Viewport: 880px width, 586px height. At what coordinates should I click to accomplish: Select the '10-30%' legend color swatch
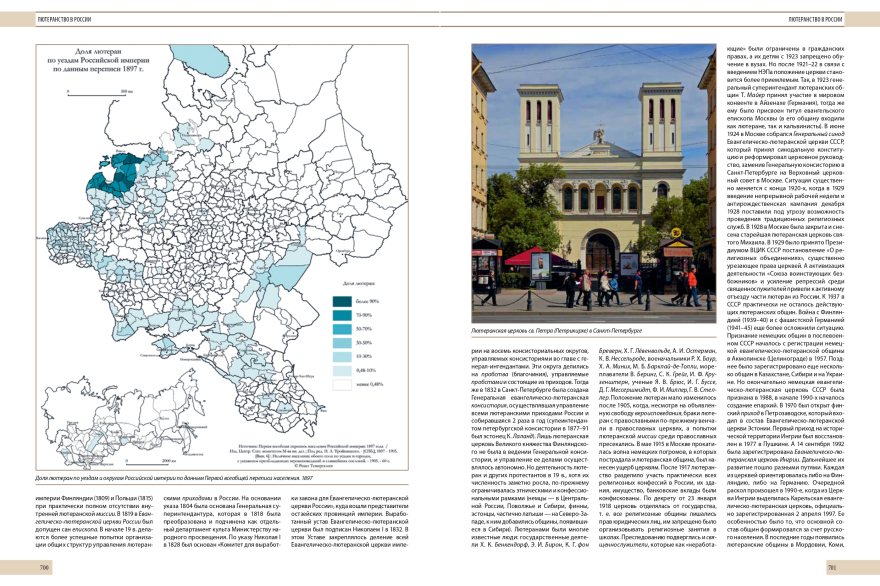pos(341,356)
